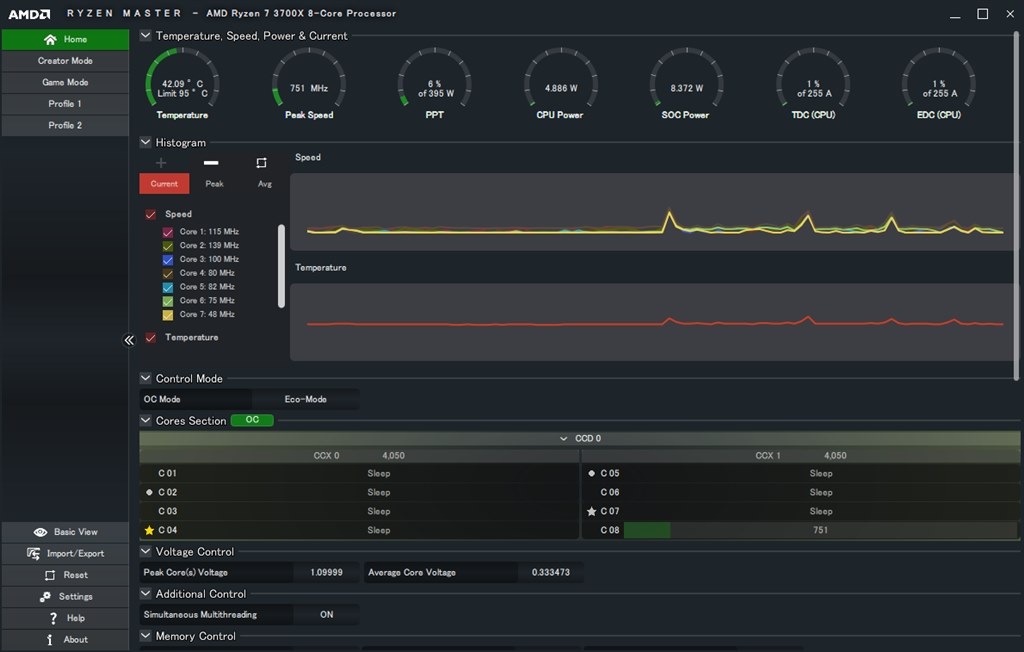This screenshot has width=1024, height=652.
Task: Open Settings via gear icon
Action: coord(45,596)
